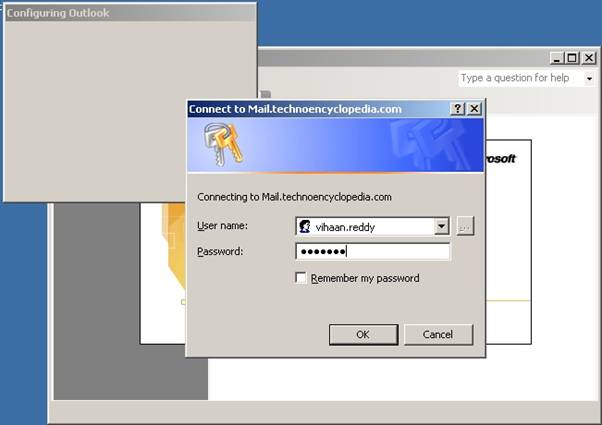Click the Configuring Outlook title bar
This screenshot has height=425, width=602.
pos(130,13)
